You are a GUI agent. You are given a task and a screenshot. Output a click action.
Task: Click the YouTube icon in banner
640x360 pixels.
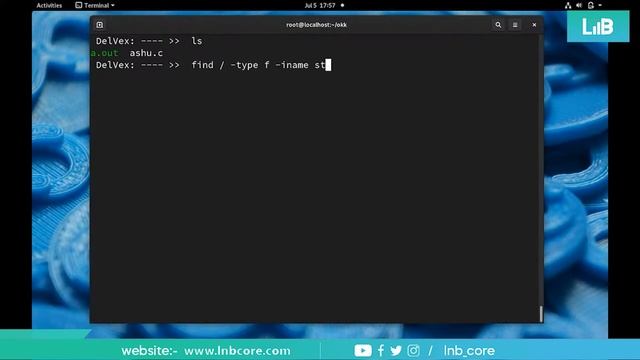(363, 351)
